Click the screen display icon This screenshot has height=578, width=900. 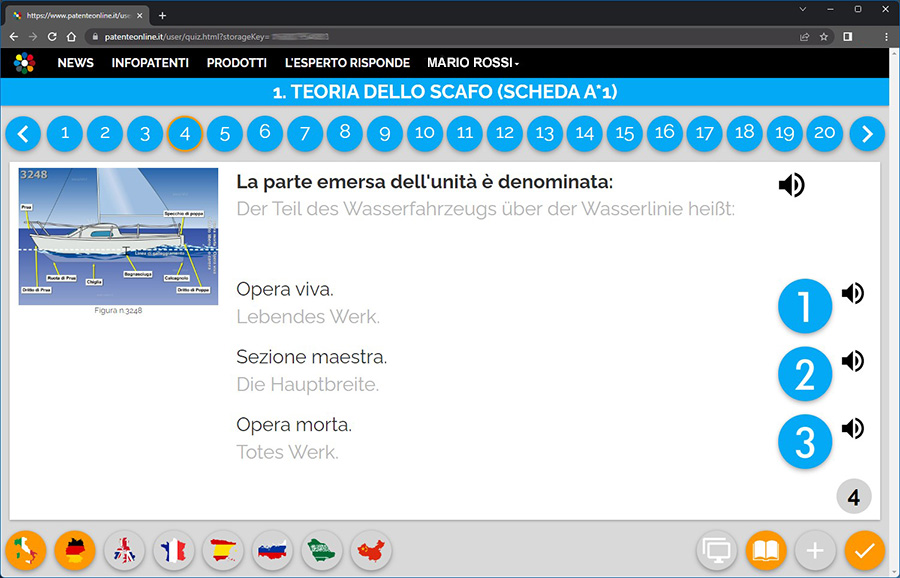[717, 550]
